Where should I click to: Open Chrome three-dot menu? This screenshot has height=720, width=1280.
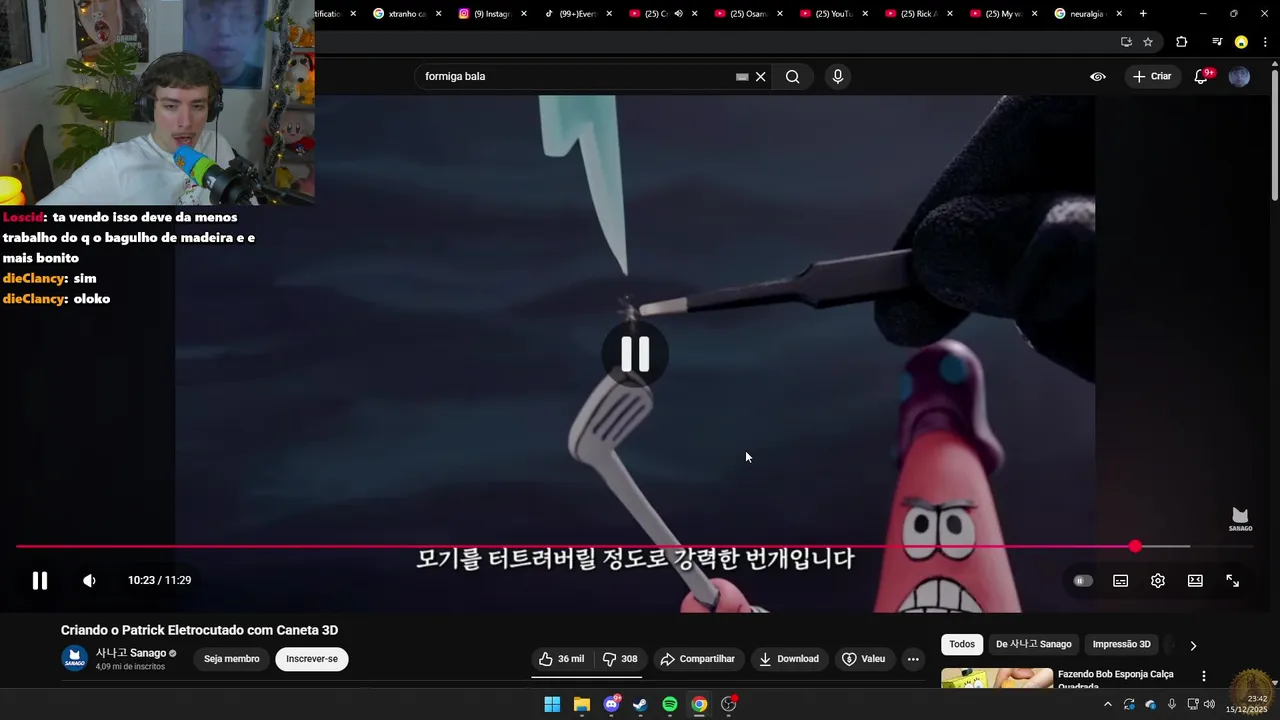[x=1266, y=42]
